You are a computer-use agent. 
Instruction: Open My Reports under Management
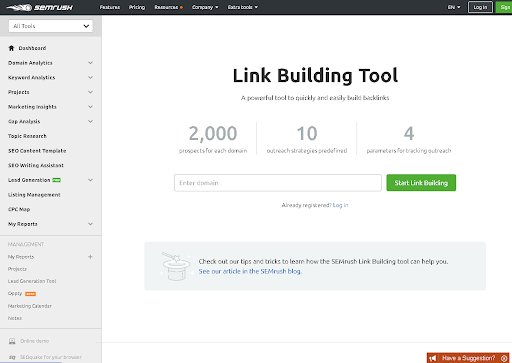[21, 257]
